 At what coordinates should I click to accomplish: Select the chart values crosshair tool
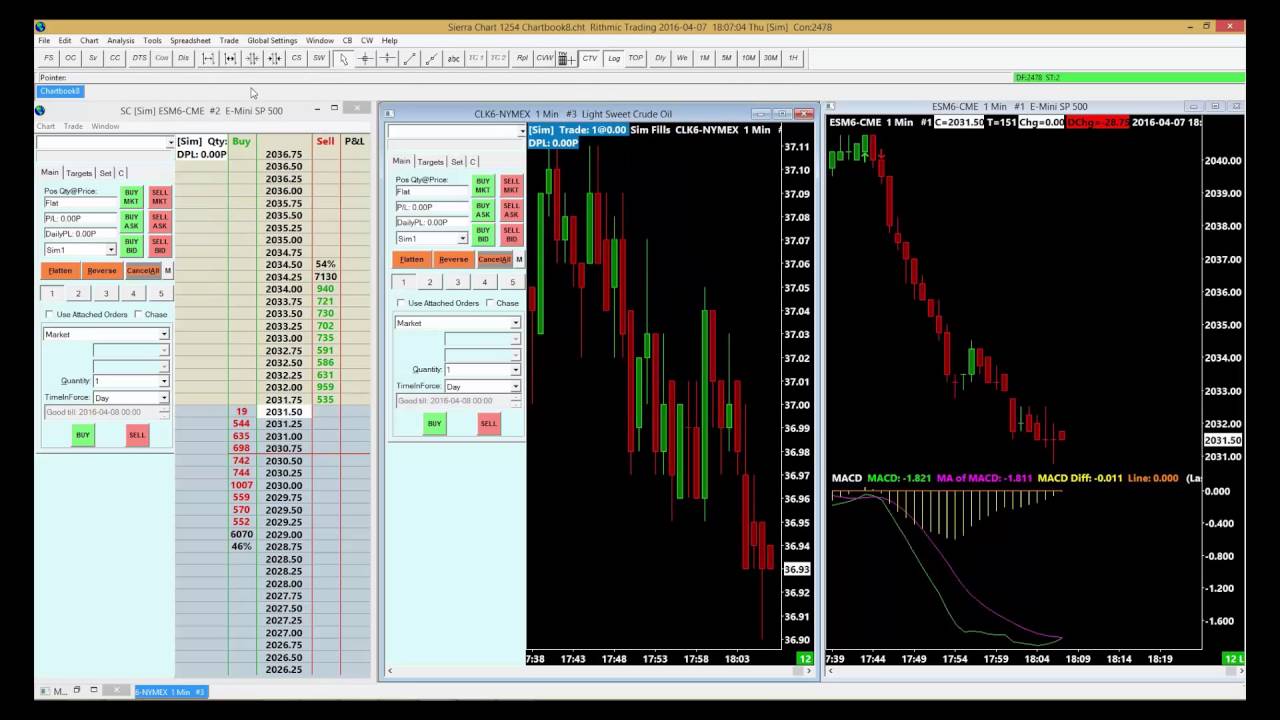(365, 58)
